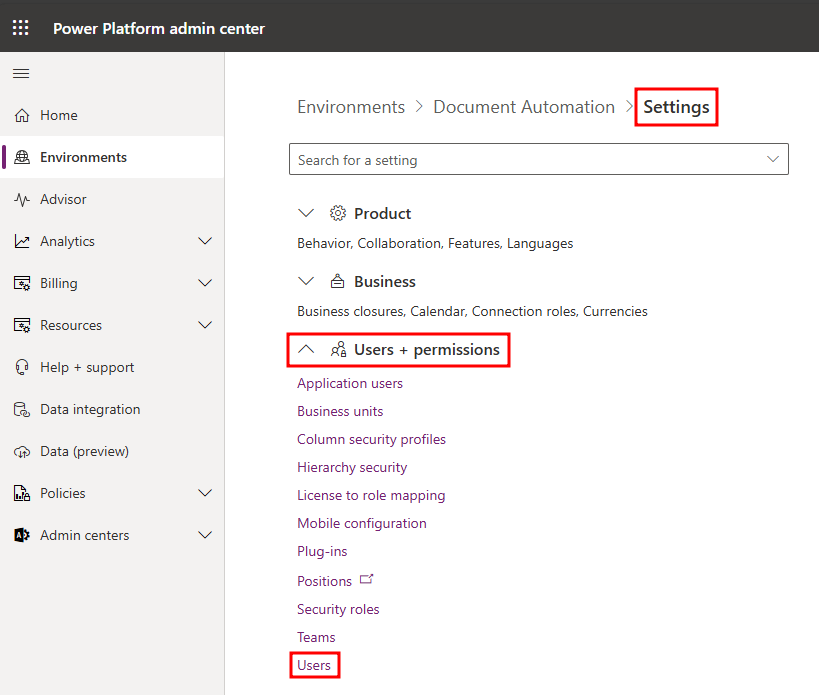Viewport: 819px width, 695px height.
Task: Collapse the Users + permissions section
Action: point(306,349)
